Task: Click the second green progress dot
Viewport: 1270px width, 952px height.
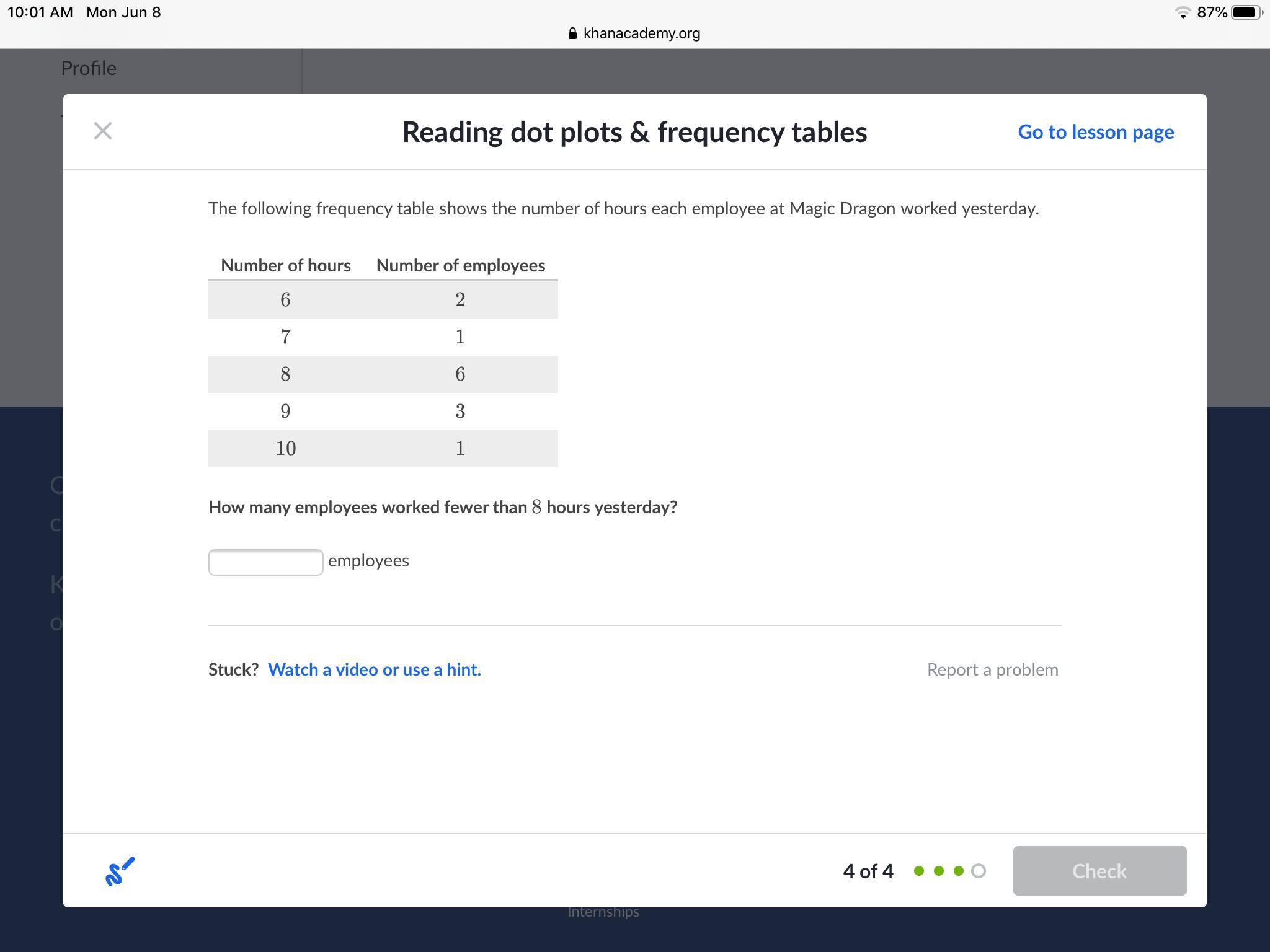Action: point(939,871)
